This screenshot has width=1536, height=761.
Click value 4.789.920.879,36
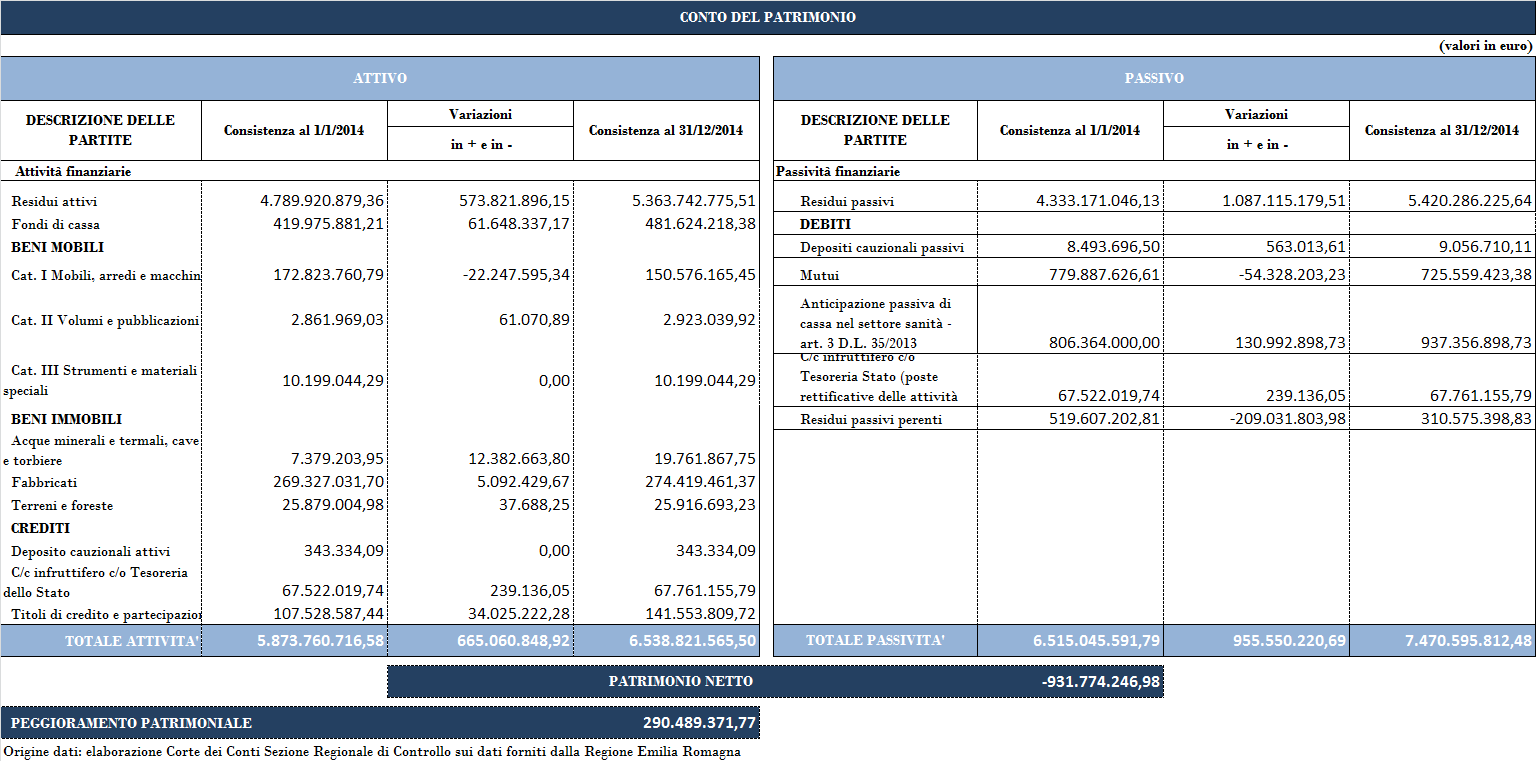(x=322, y=201)
